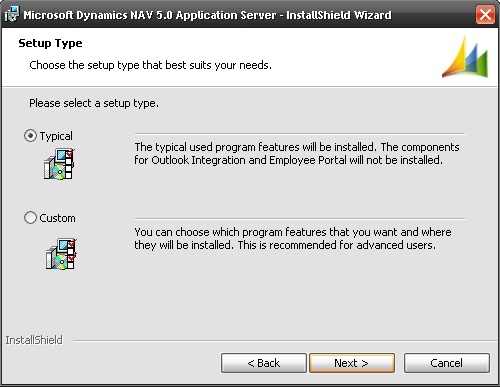Close the InstallShield Wizard window

[485, 15]
